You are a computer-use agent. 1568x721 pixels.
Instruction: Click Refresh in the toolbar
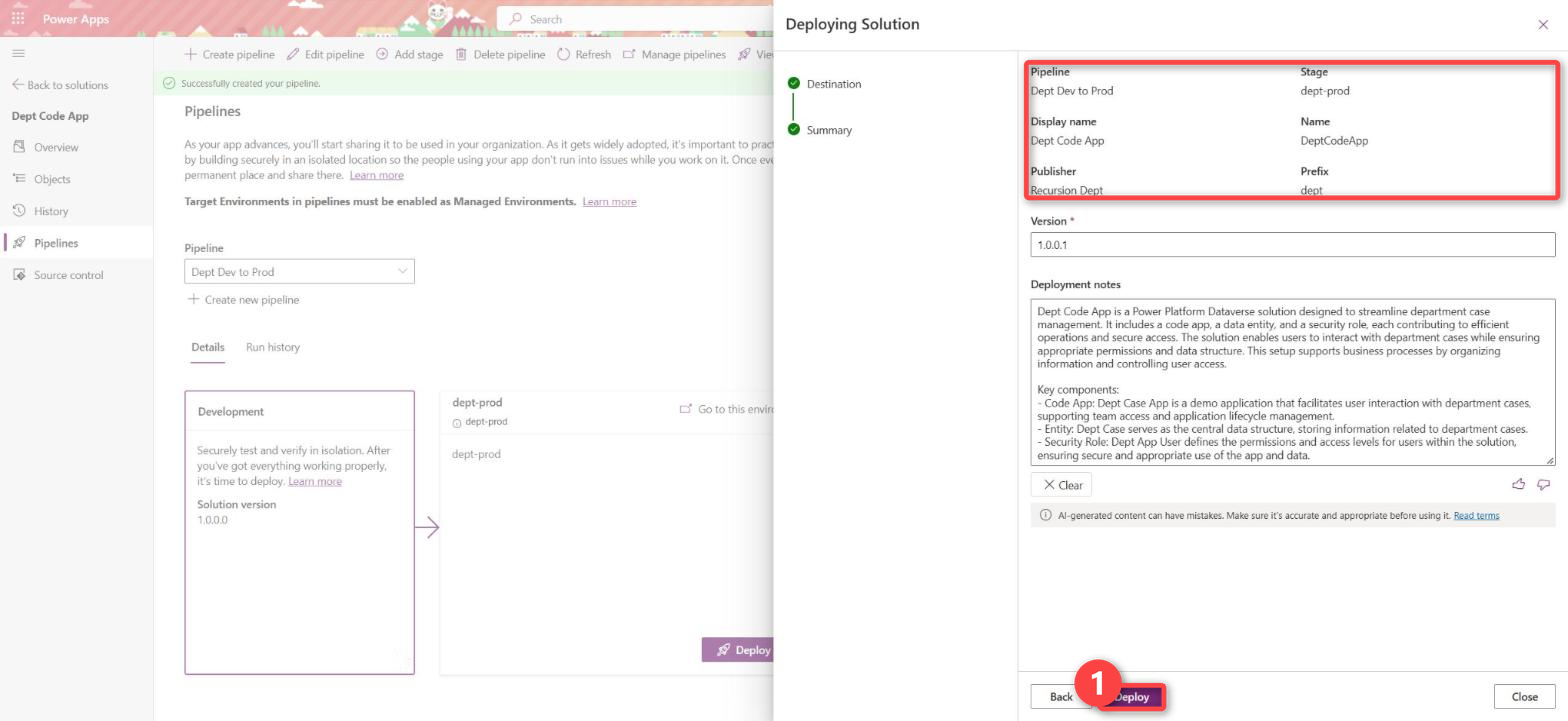pyautogui.click(x=584, y=54)
